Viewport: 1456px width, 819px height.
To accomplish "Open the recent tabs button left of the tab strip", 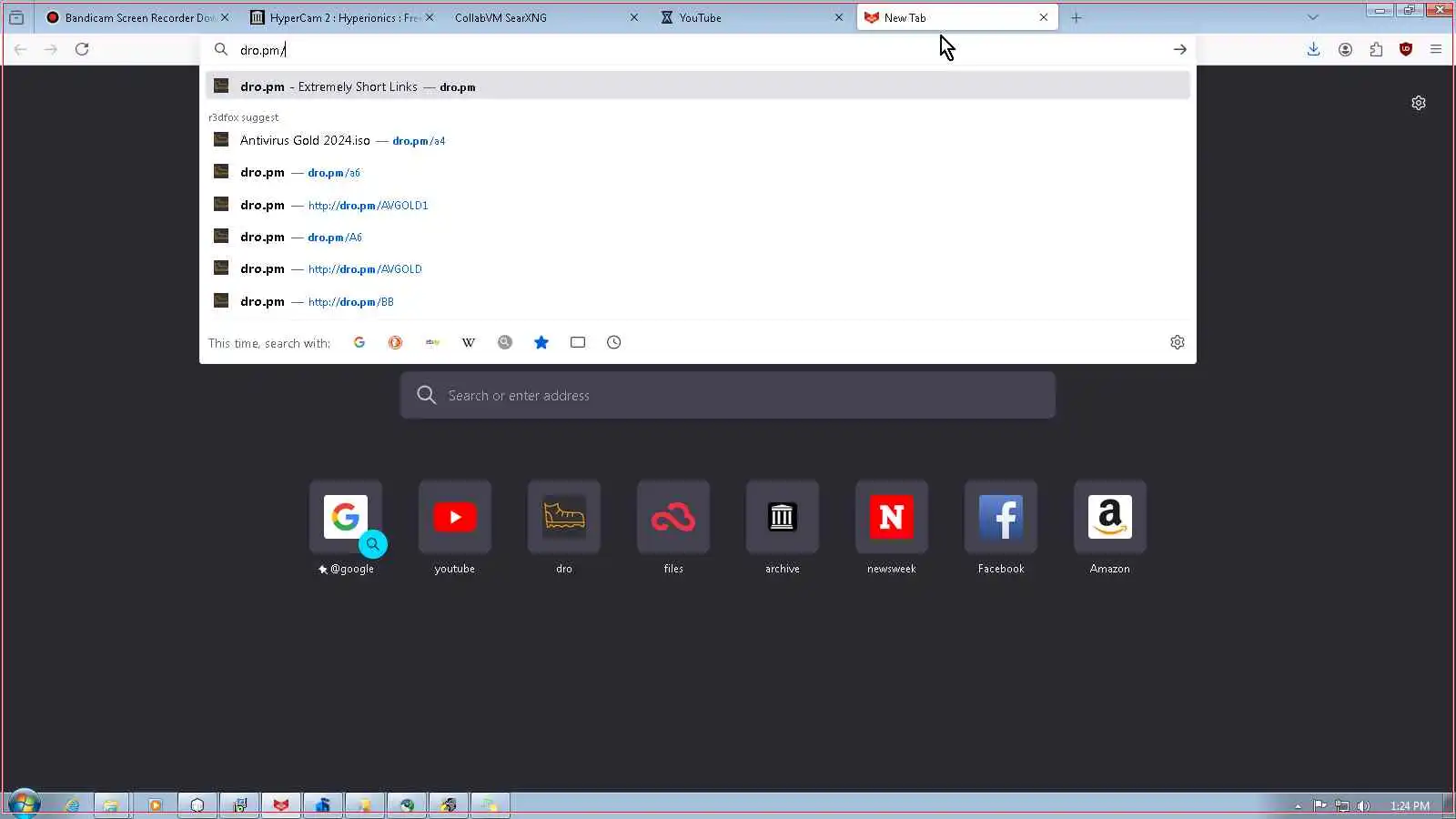I will pyautogui.click(x=16, y=17).
